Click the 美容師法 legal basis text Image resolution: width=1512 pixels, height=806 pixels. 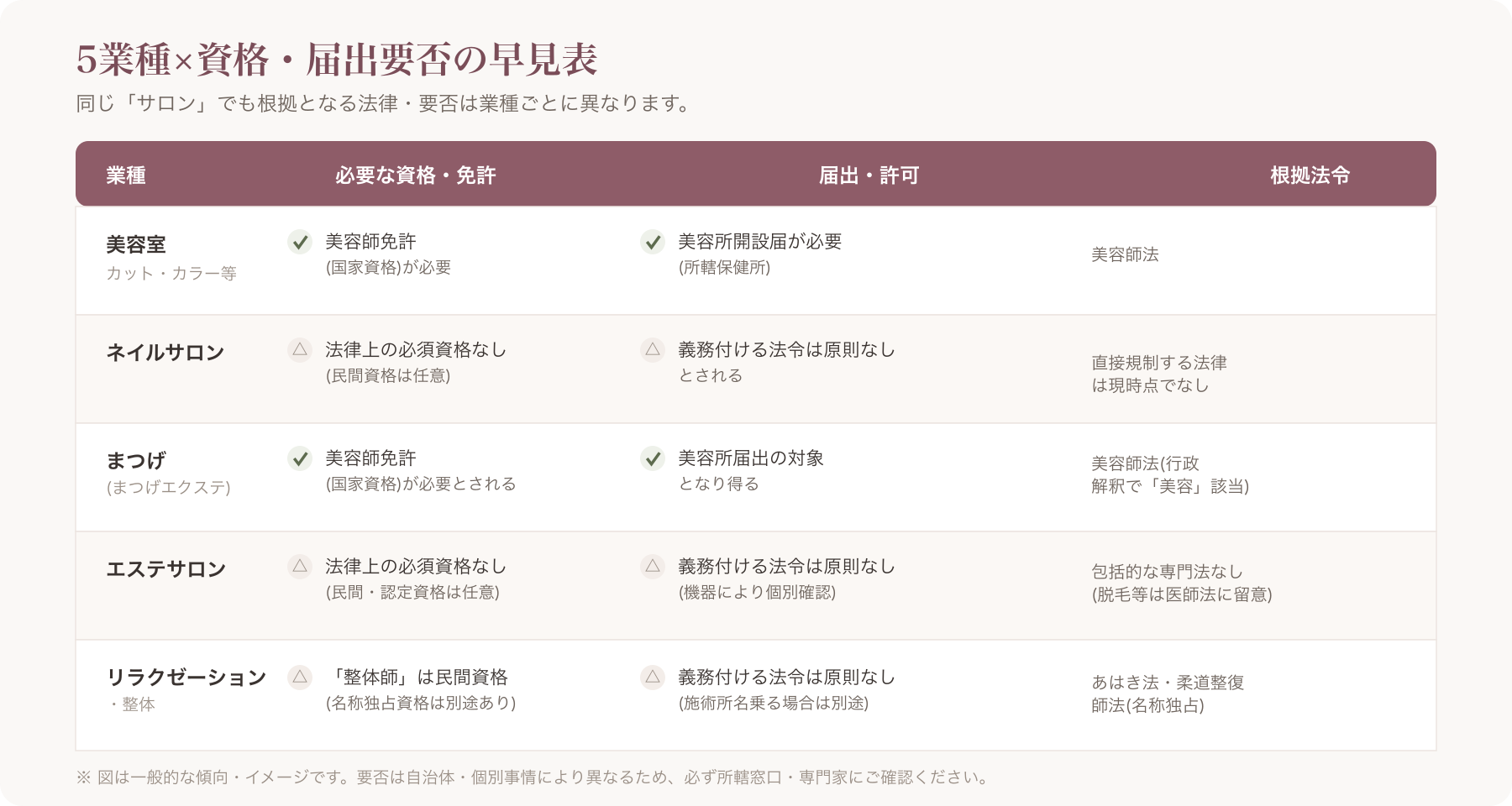[1126, 254]
